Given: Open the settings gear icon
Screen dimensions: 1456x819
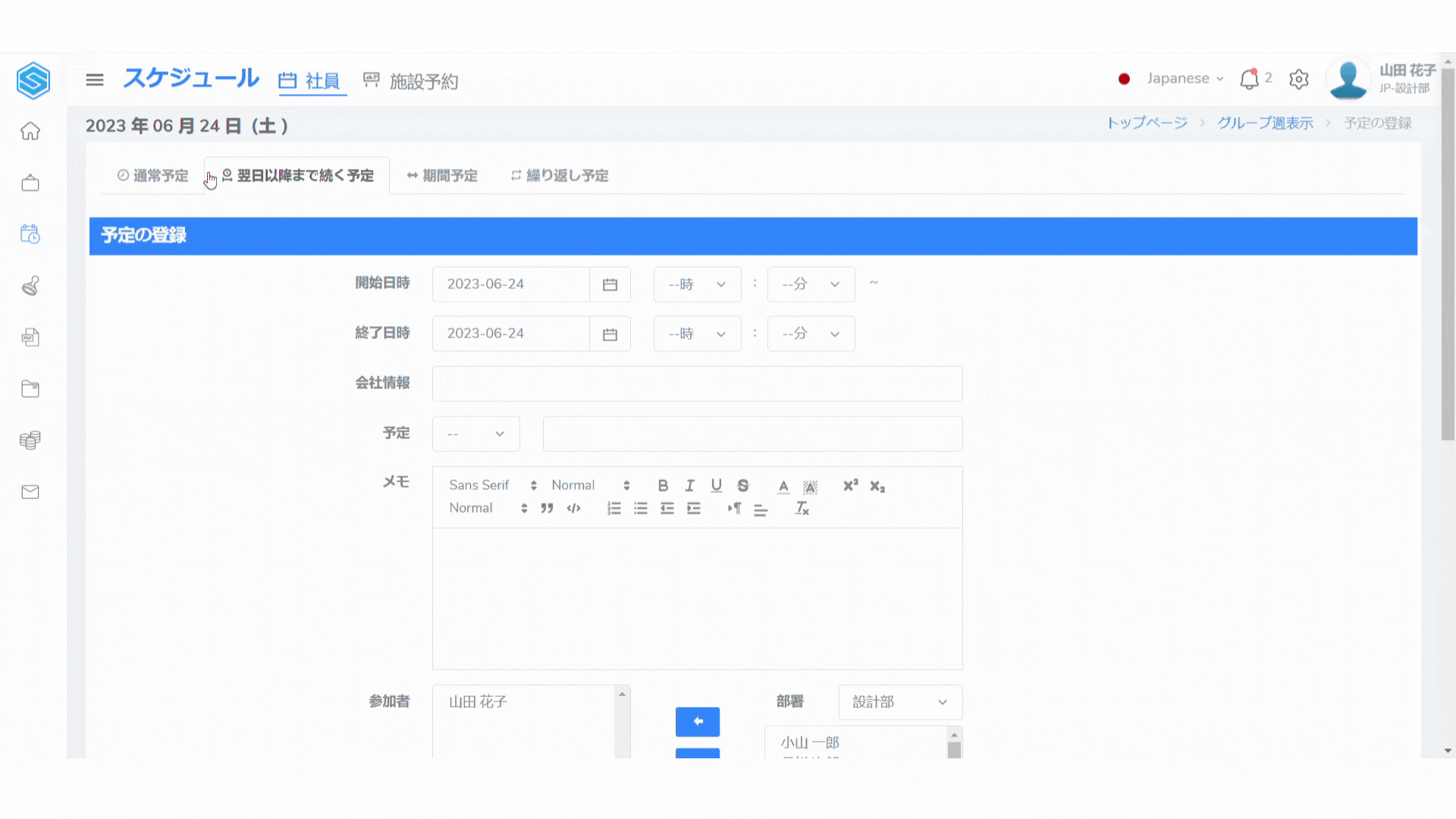Looking at the screenshot, I should coord(1299,79).
